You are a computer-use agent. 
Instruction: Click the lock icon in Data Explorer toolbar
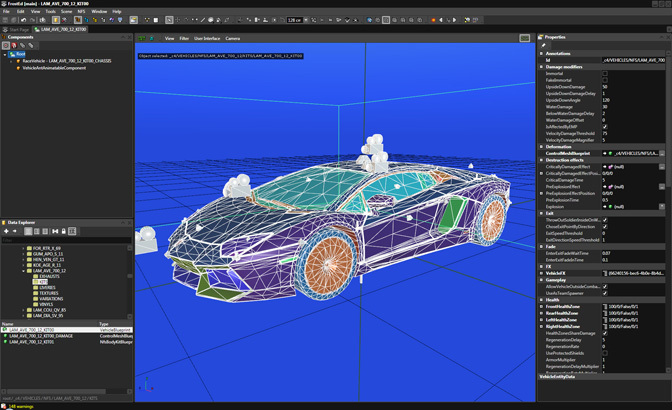63,231
